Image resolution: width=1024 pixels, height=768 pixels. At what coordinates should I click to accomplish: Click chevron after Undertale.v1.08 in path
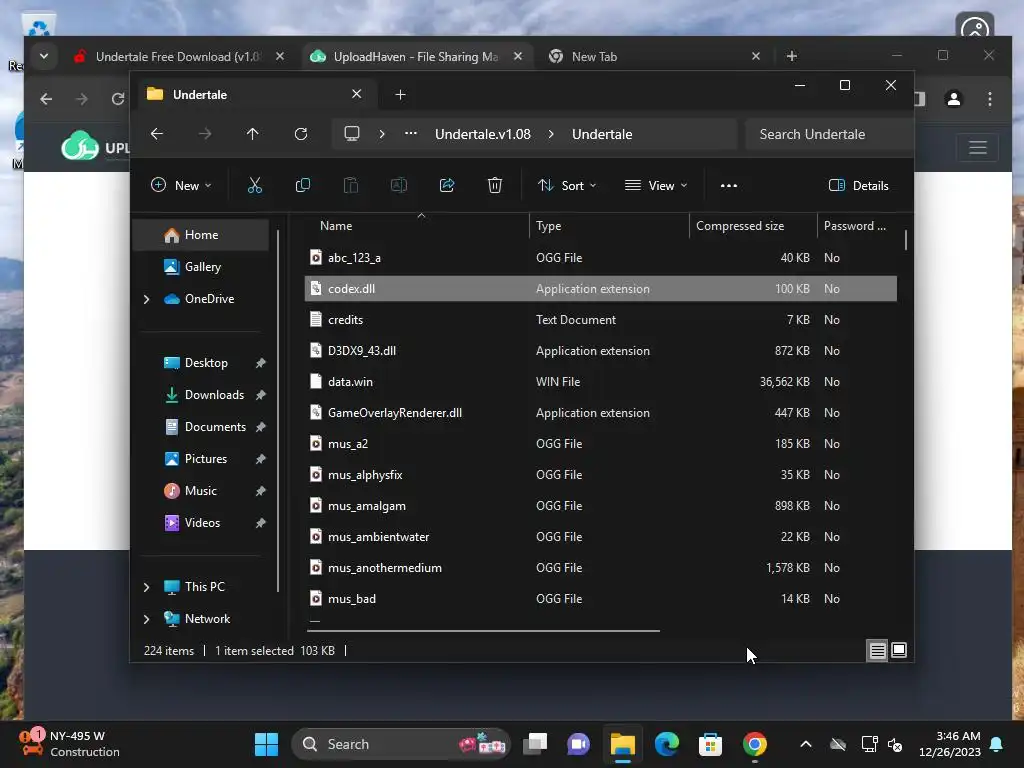(551, 134)
